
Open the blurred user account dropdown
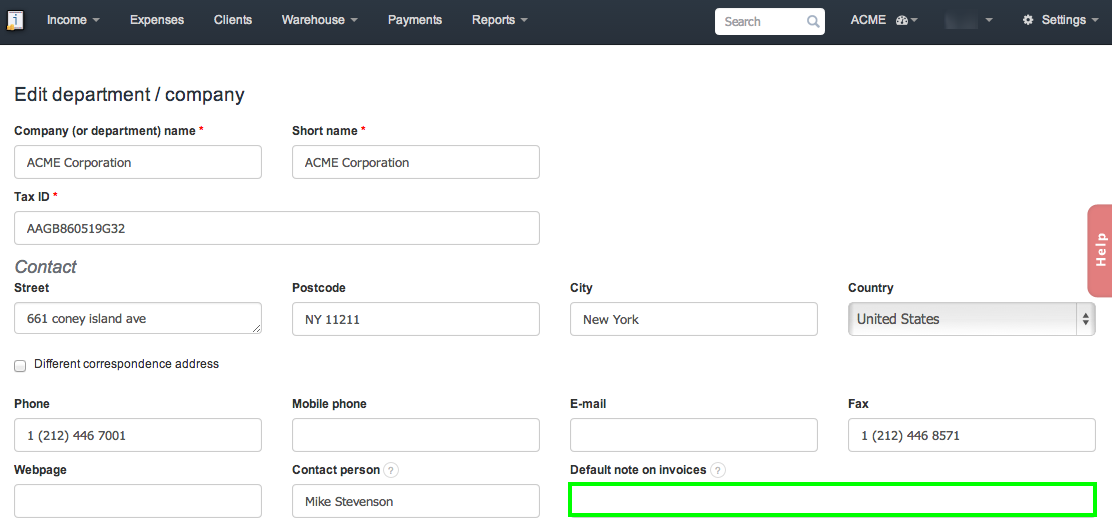[x=969, y=21]
